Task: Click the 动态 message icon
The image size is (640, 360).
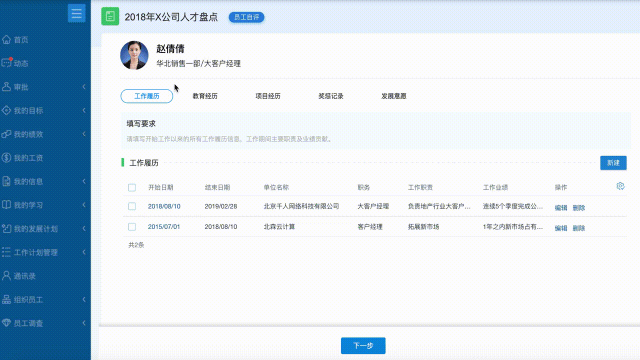Action: [6, 63]
